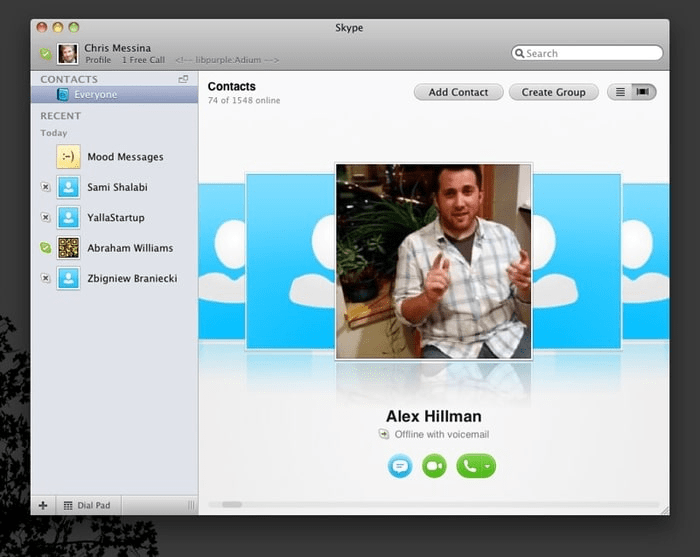The width and height of the screenshot is (700, 557).
Task: Open the online status icon menu
Action: (46, 54)
